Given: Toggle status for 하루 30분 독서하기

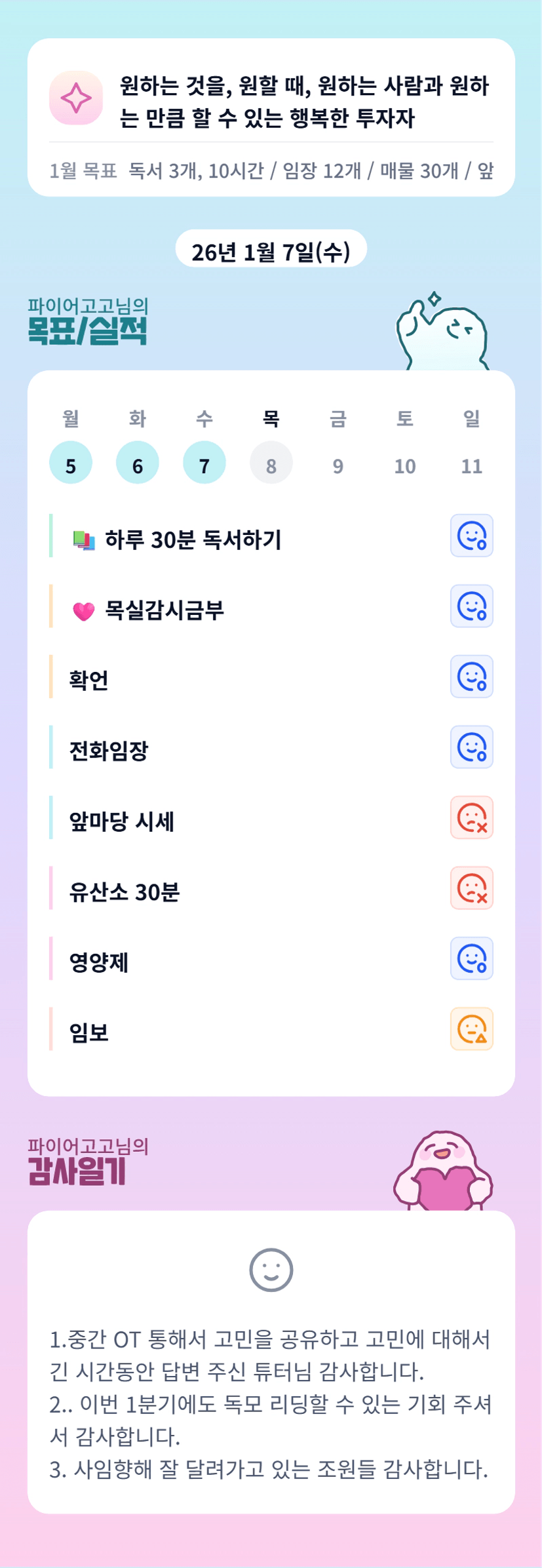Looking at the screenshot, I should [x=471, y=536].
